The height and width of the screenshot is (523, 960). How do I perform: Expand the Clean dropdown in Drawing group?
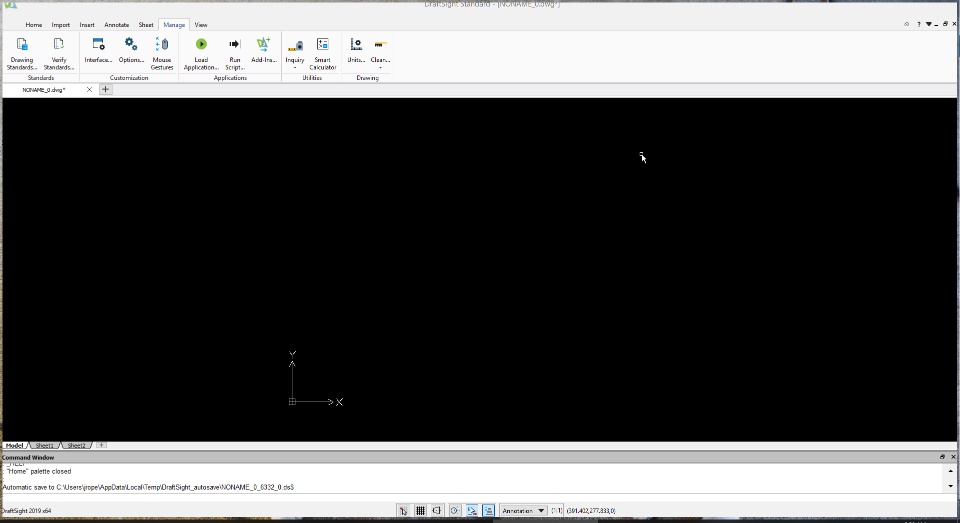pyautogui.click(x=380, y=67)
